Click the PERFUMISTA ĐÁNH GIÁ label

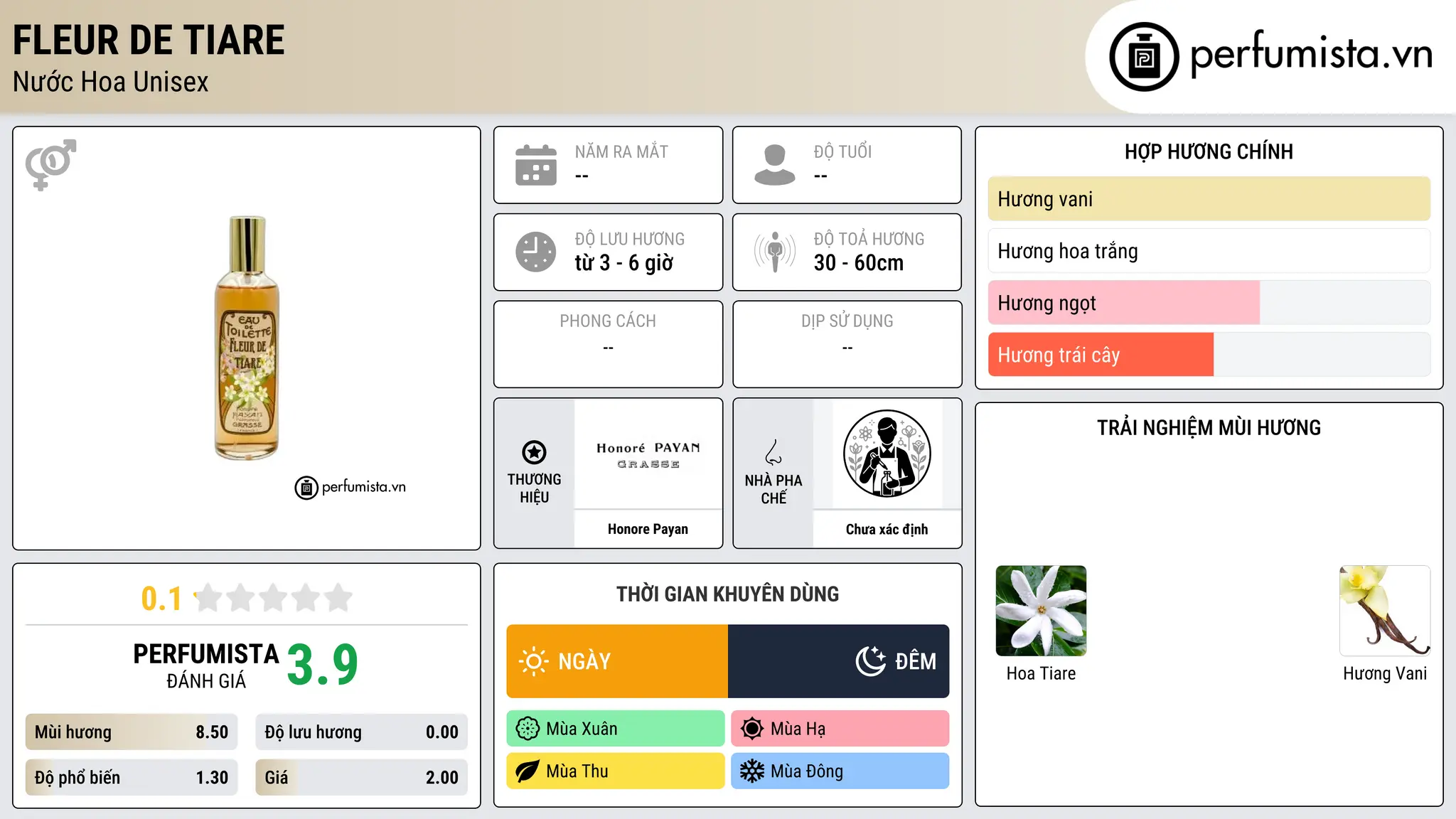206,665
